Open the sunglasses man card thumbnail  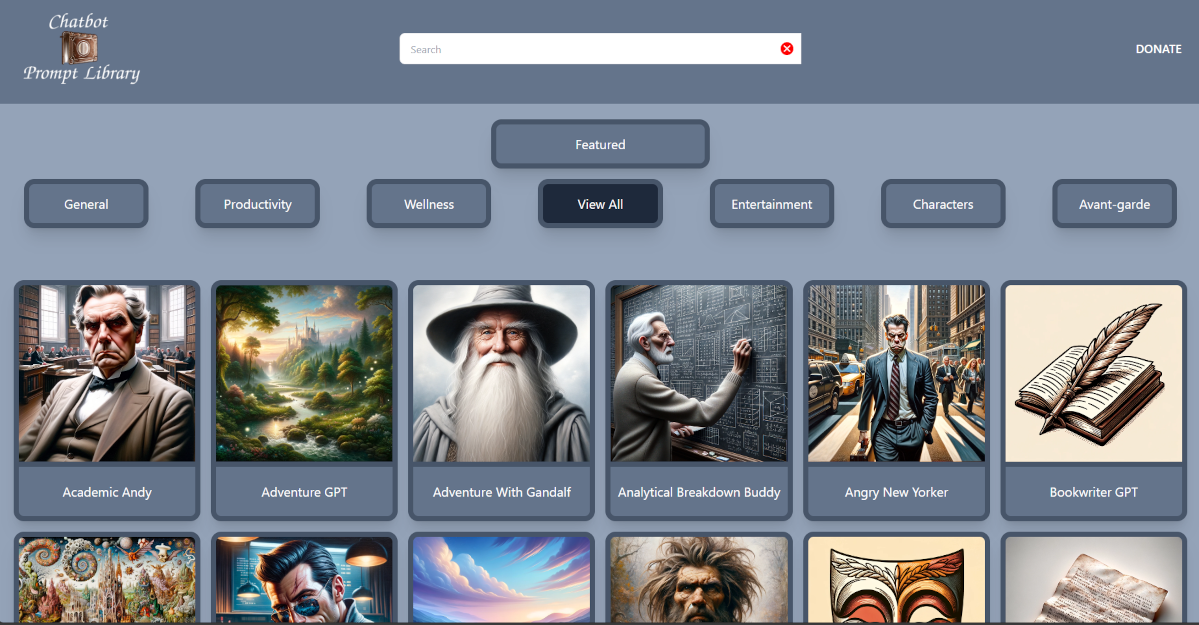pyautogui.click(x=304, y=579)
